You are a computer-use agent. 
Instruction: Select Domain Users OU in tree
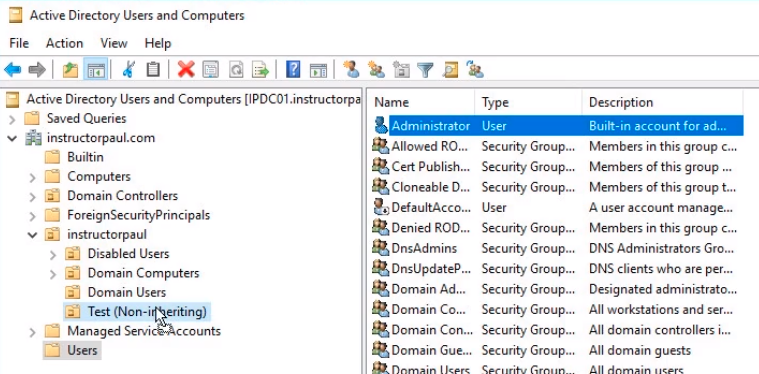point(127,292)
